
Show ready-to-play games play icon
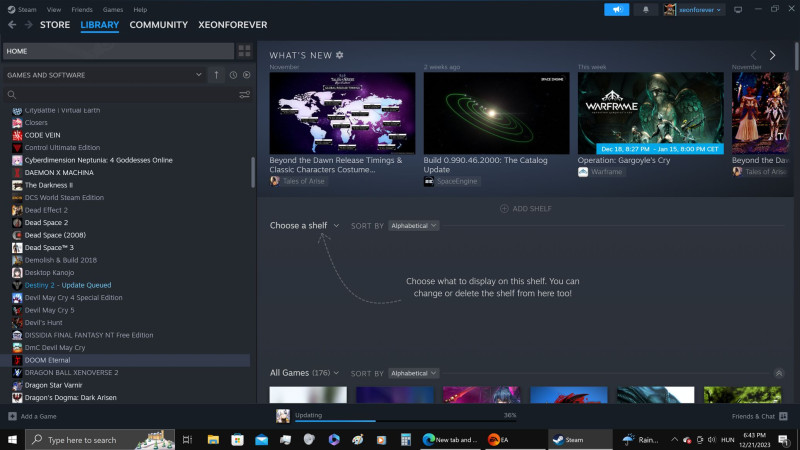coord(246,75)
